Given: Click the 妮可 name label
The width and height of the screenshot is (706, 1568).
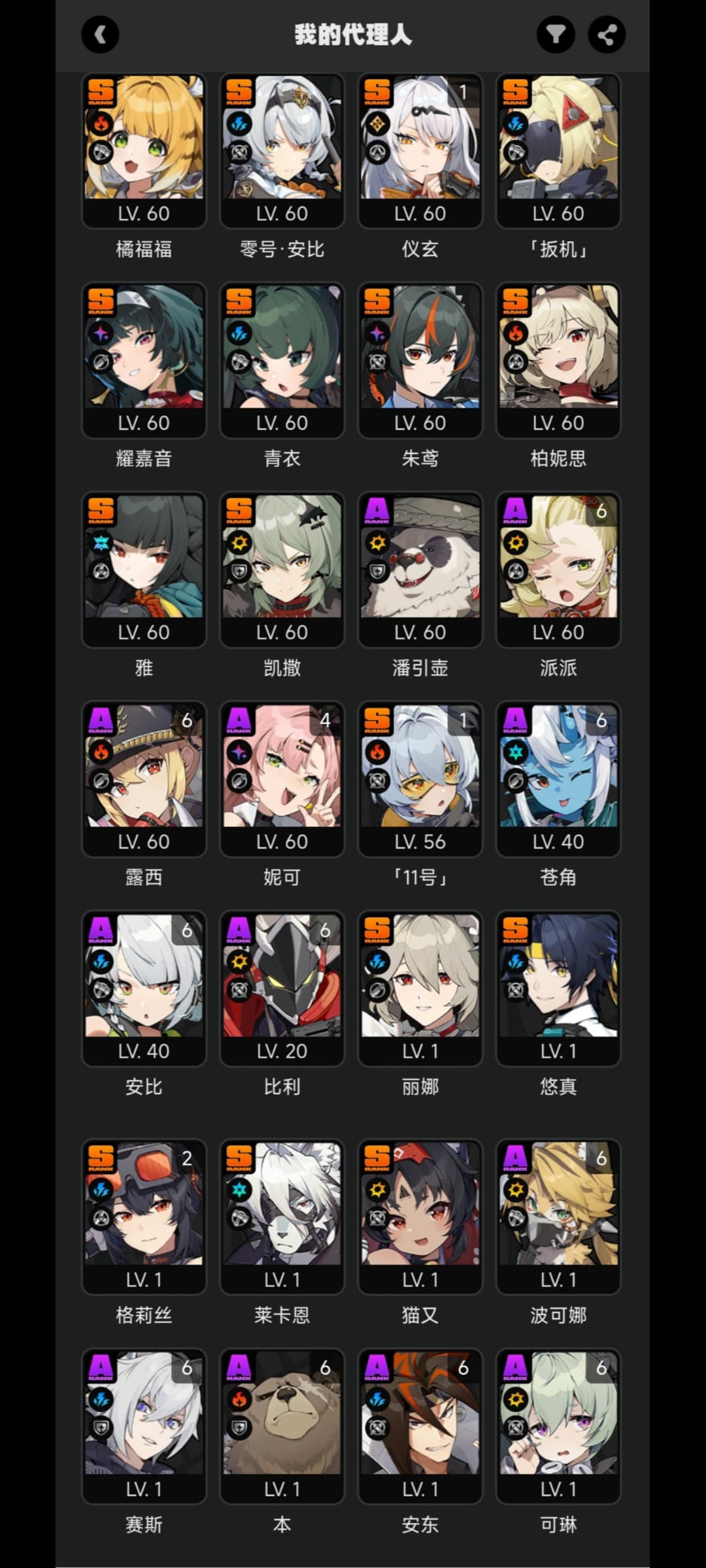Looking at the screenshot, I should coord(282,877).
